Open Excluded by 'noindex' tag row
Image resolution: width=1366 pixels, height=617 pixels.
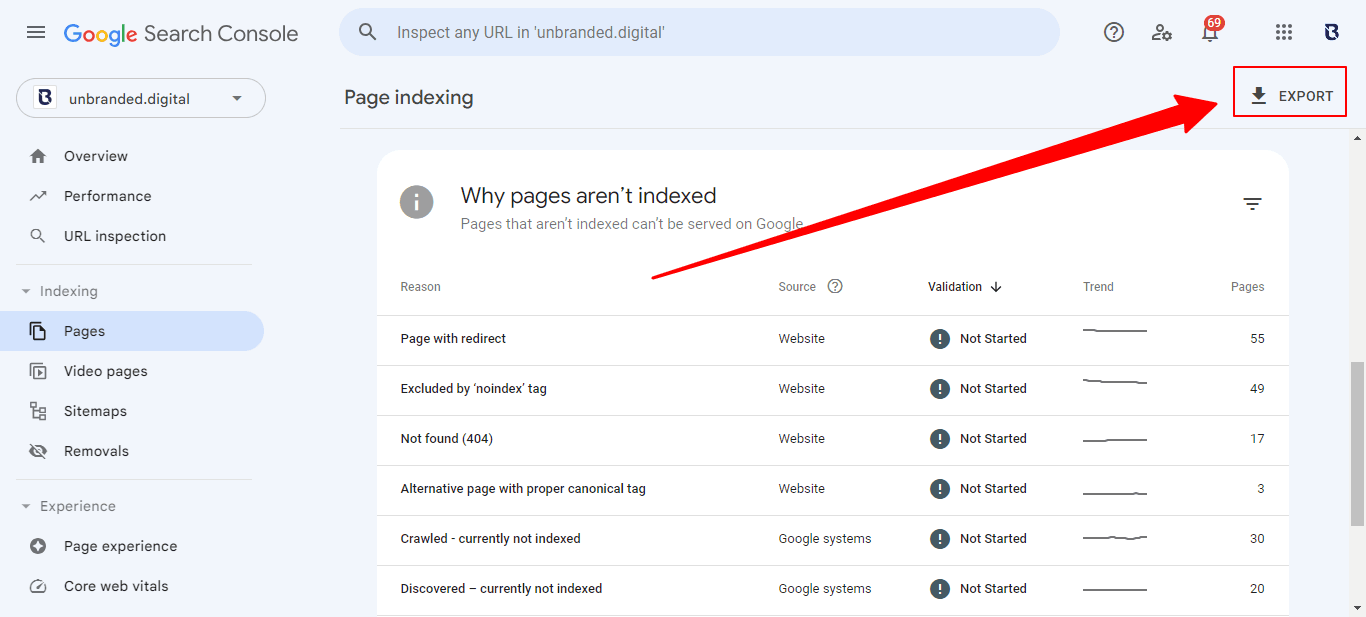(x=832, y=390)
